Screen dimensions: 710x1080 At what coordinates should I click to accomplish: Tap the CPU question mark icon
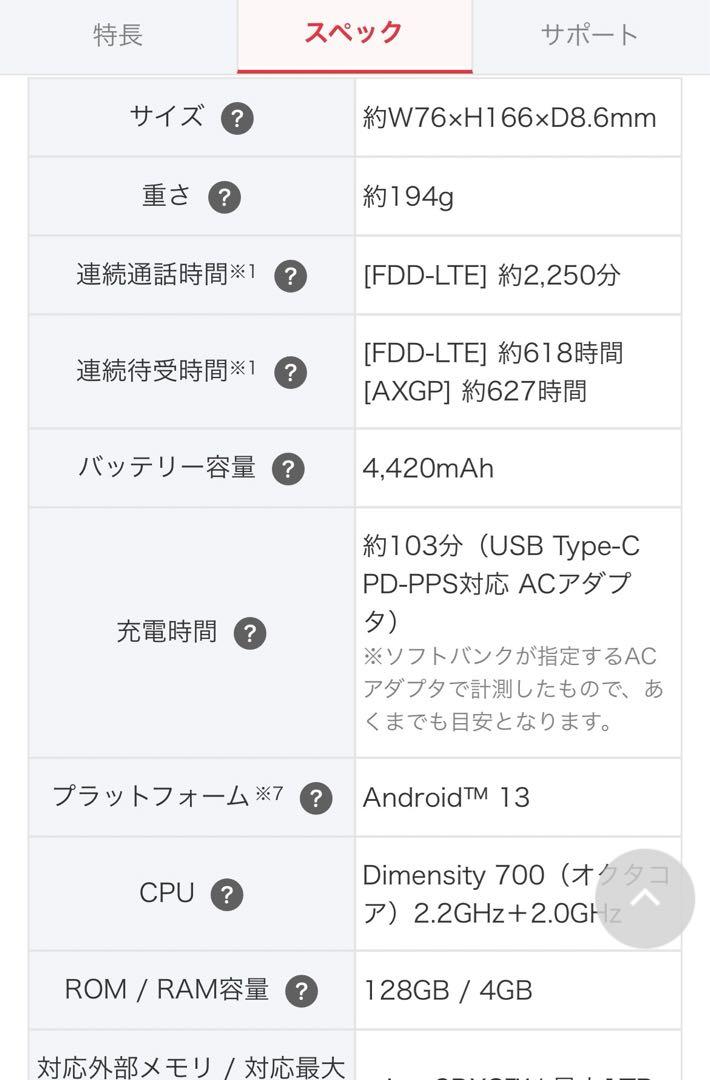(x=227, y=895)
